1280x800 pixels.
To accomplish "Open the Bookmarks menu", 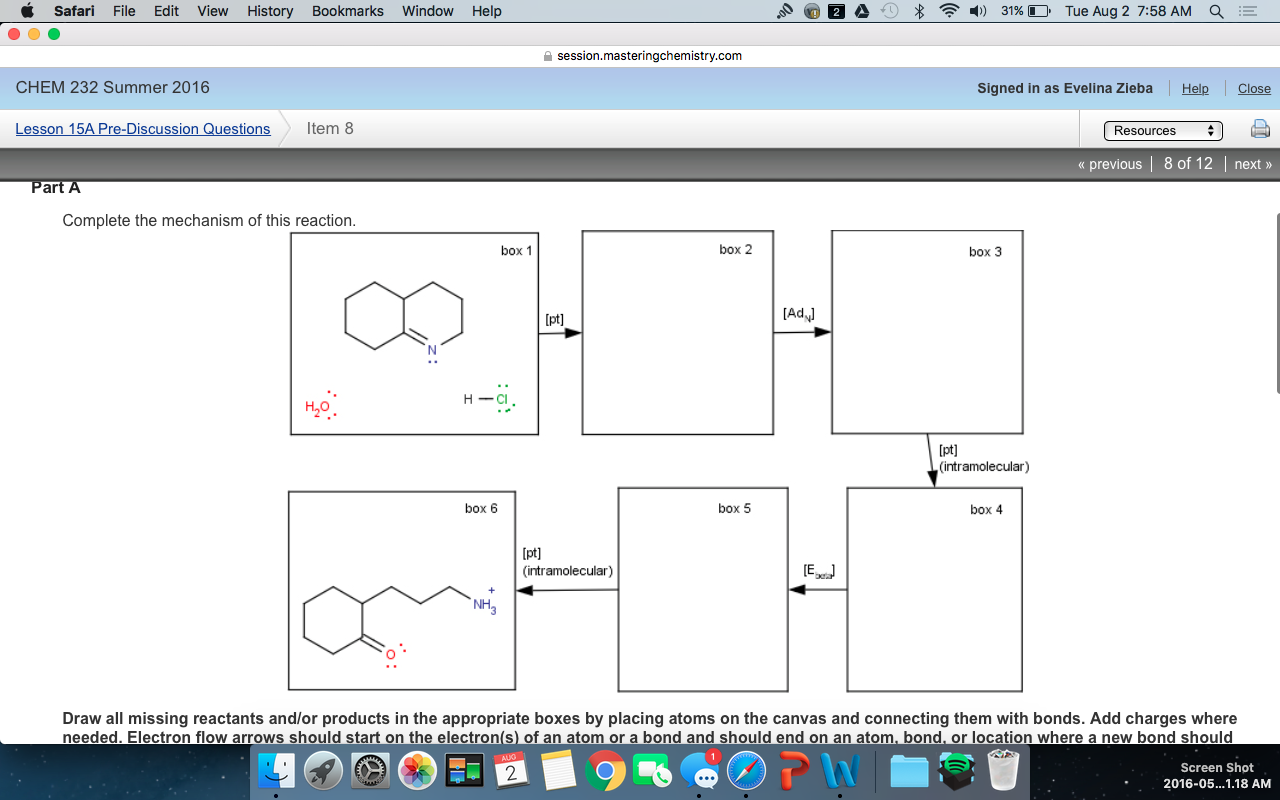I will pos(347,11).
